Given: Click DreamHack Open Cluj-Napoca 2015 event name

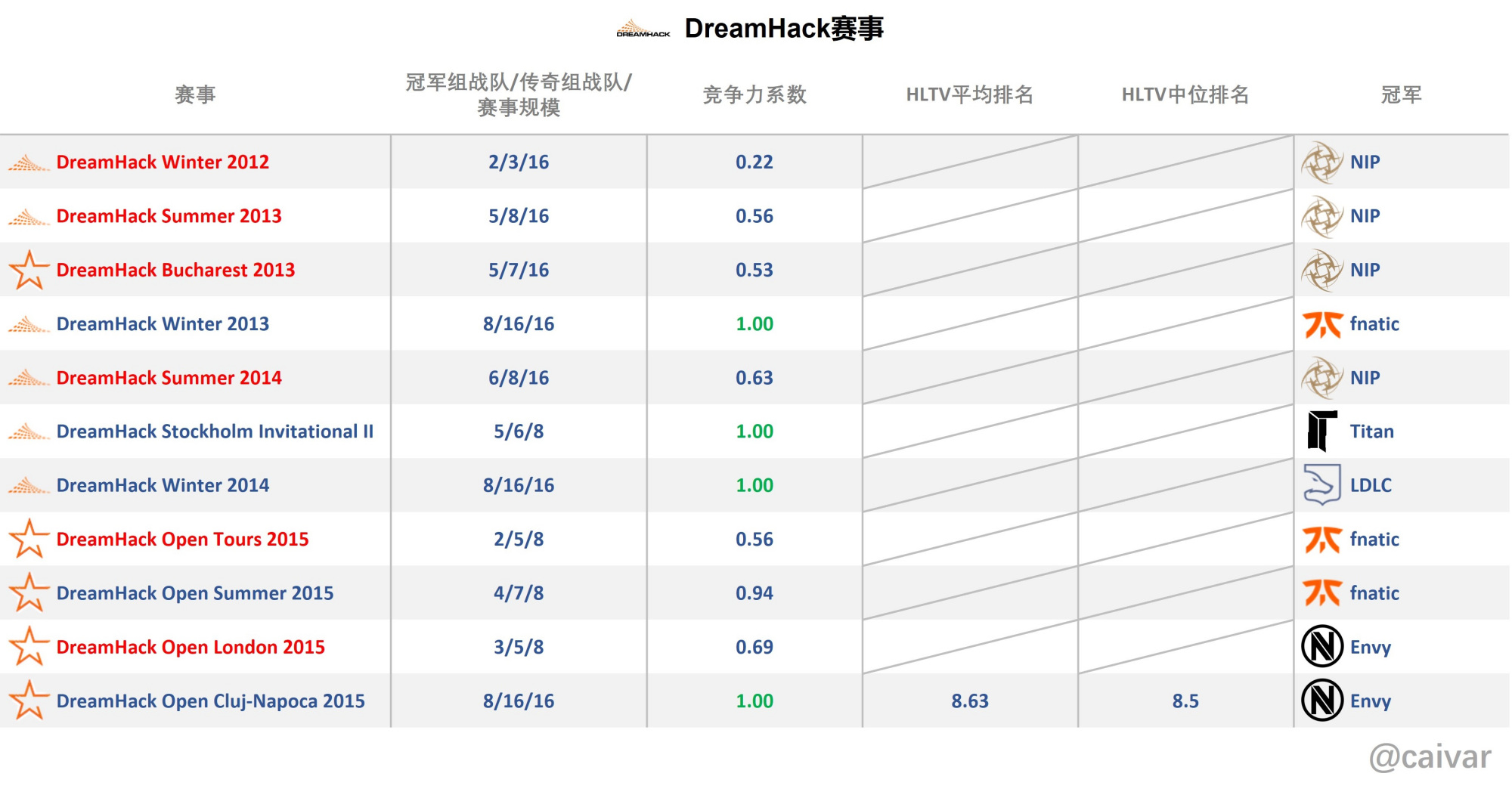Looking at the screenshot, I should click(210, 701).
